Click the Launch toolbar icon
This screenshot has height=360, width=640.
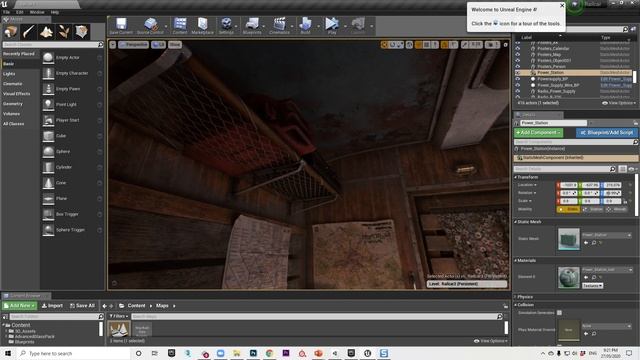358,26
